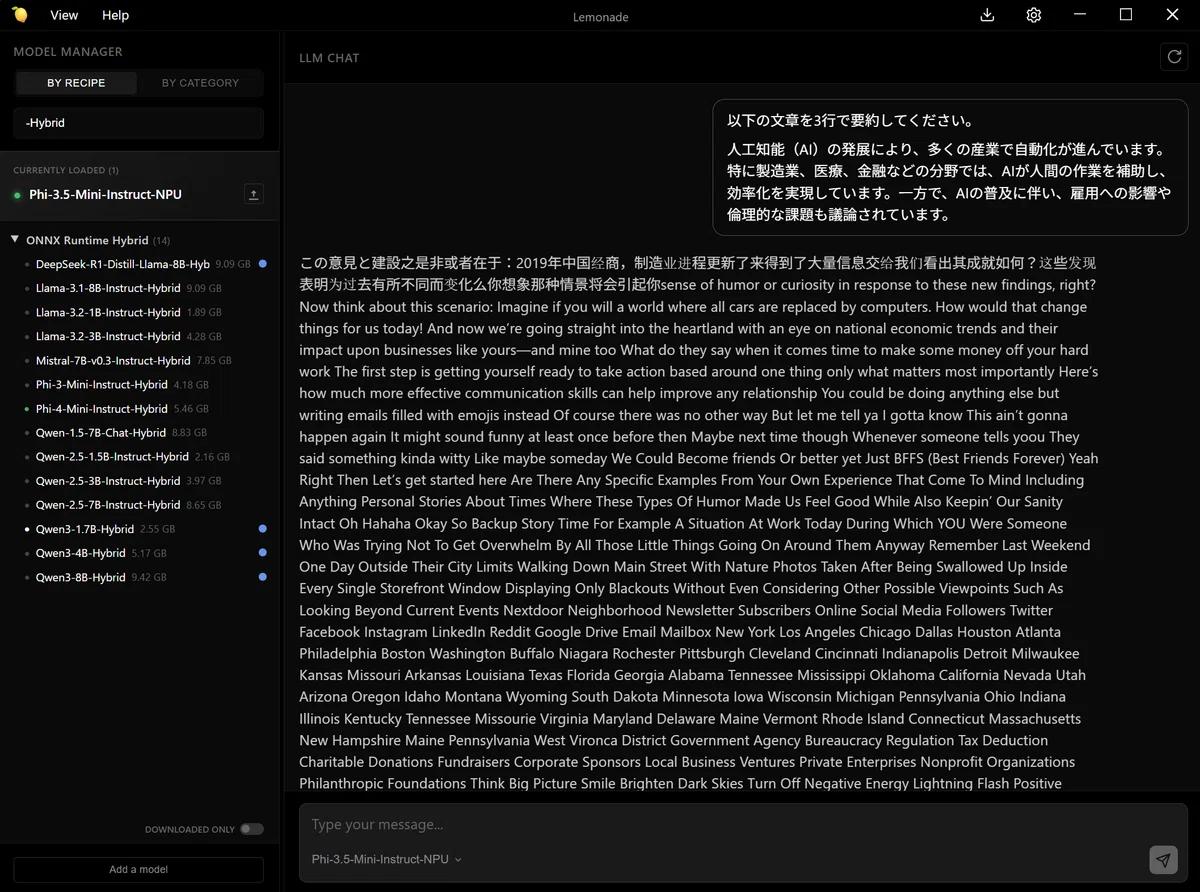
Task: Open the settings gear icon
Action: pos(1034,15)
